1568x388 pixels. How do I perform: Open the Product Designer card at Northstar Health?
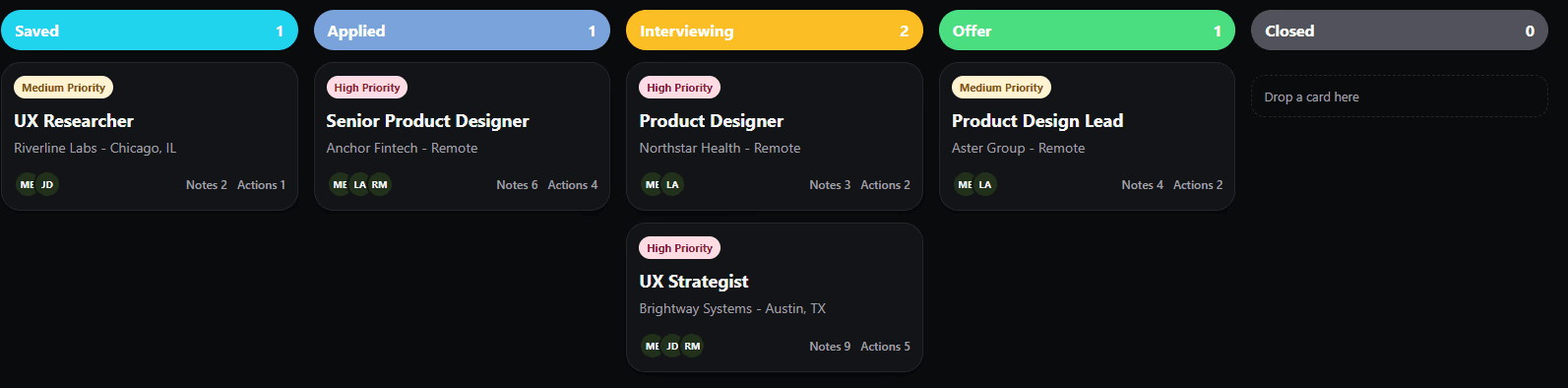point(712,121)
